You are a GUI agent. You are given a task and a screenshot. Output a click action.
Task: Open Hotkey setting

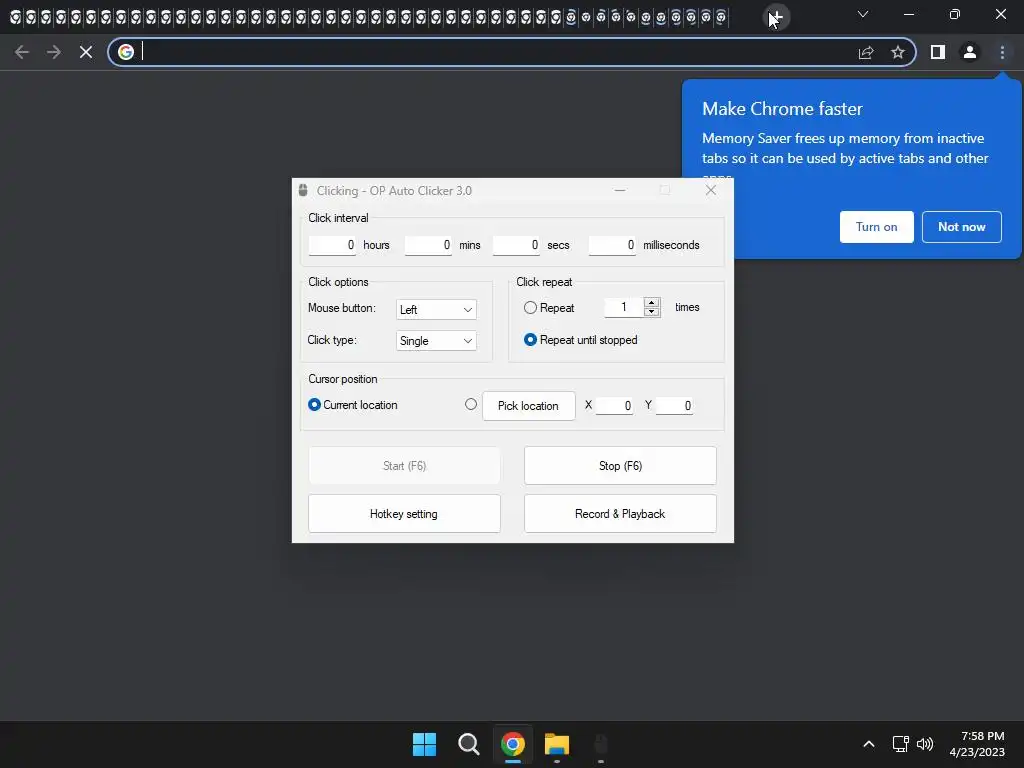click(404, 514)
